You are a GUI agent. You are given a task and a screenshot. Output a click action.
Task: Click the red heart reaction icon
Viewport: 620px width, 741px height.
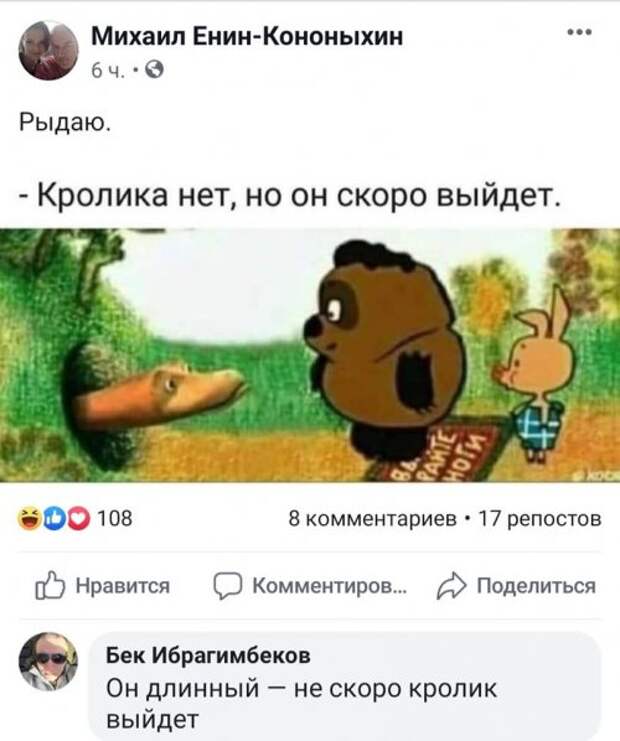[78, 519]
